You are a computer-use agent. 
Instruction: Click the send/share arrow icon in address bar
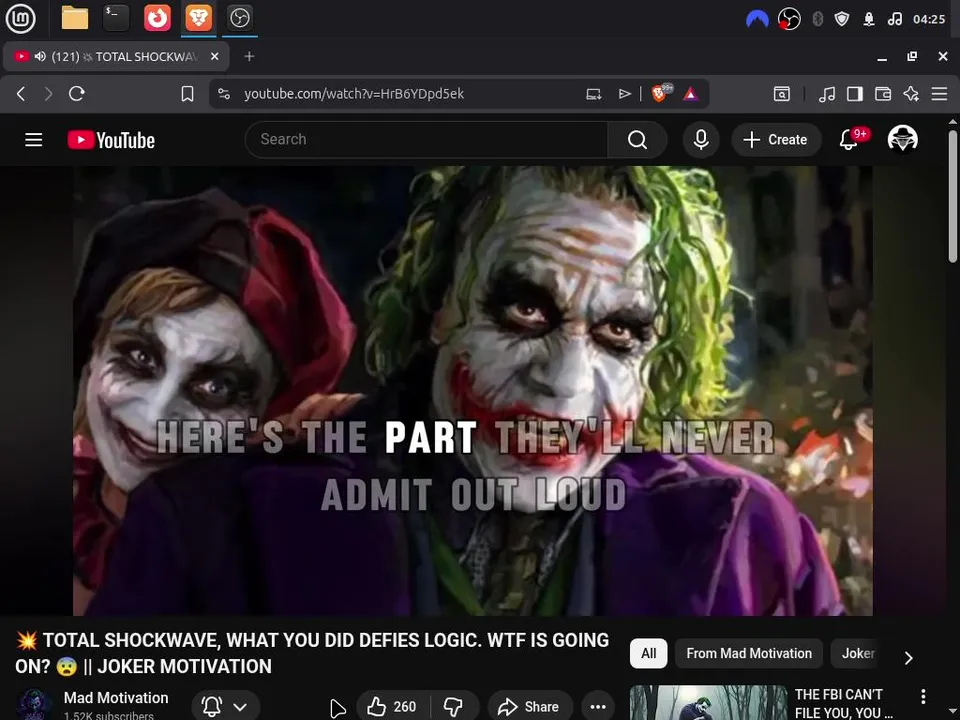[x=624, y=94]
